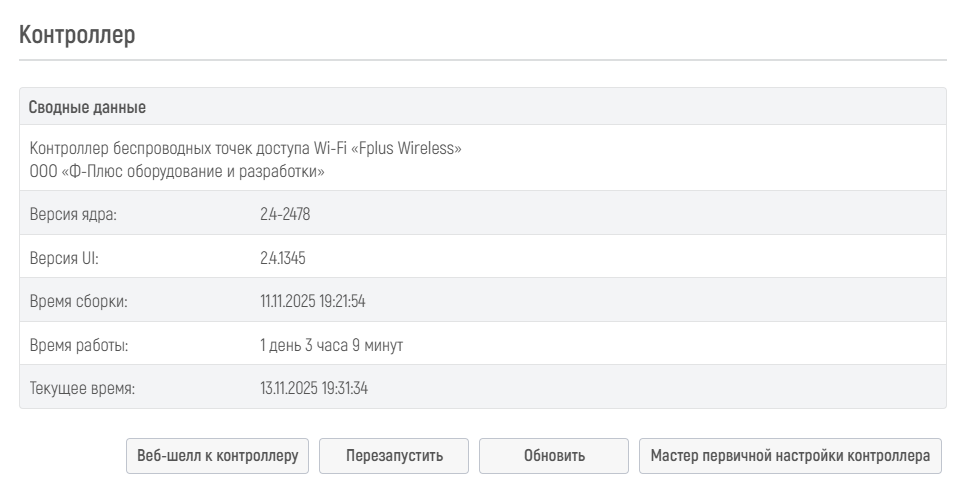Viewport: 962px width, 488px height.
Task: Select uptime value 1 день 3 часа 9 минут
Action: (331, 345)
